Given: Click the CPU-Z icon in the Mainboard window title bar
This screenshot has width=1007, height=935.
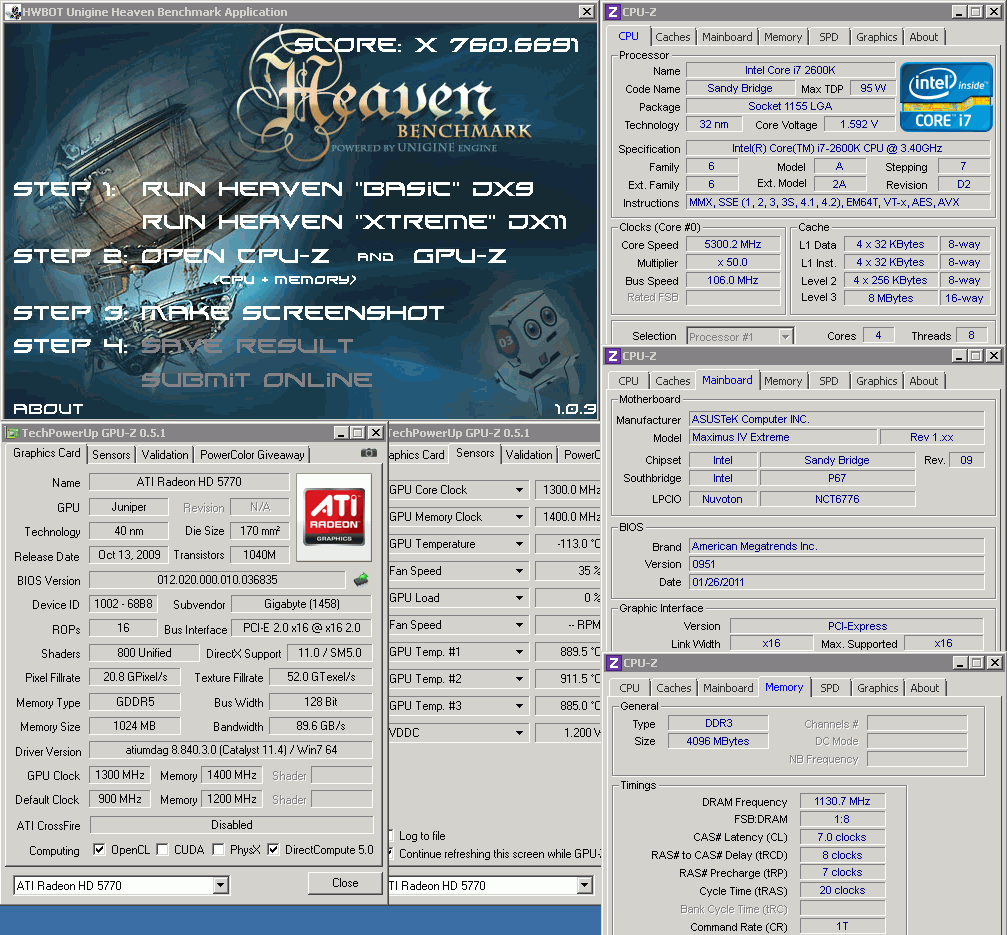Looking at the screenshot, I should click(x=613, y=356).
